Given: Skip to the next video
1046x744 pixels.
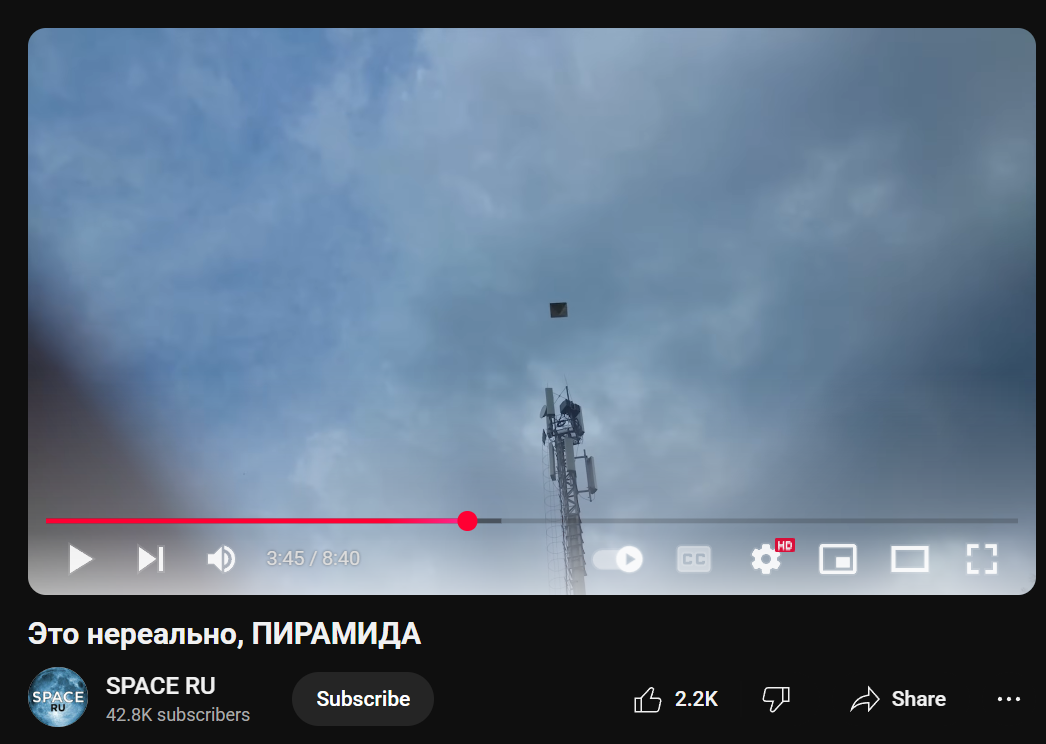Looking at the screenshot, I should 151,559.
